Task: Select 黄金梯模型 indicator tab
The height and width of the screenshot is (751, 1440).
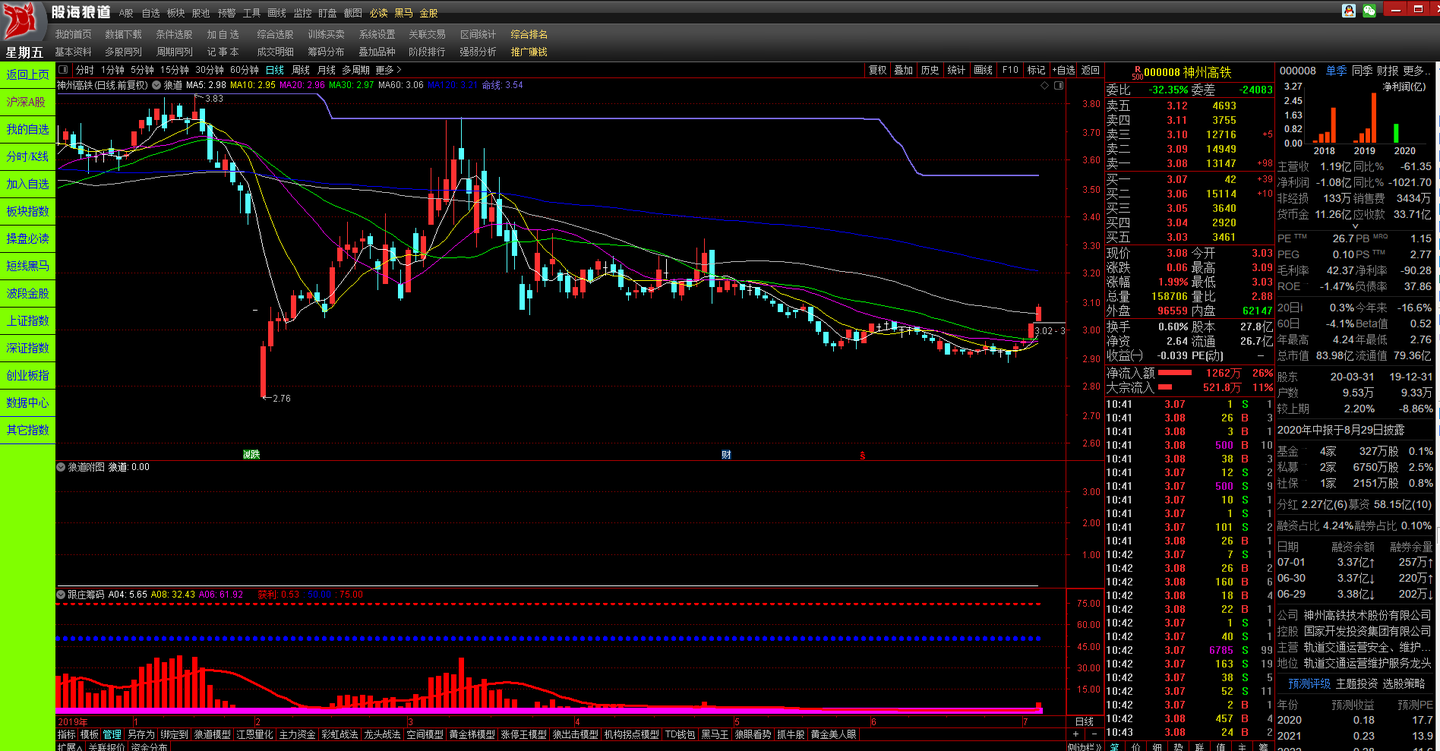Action: click(x=472, y=735)
